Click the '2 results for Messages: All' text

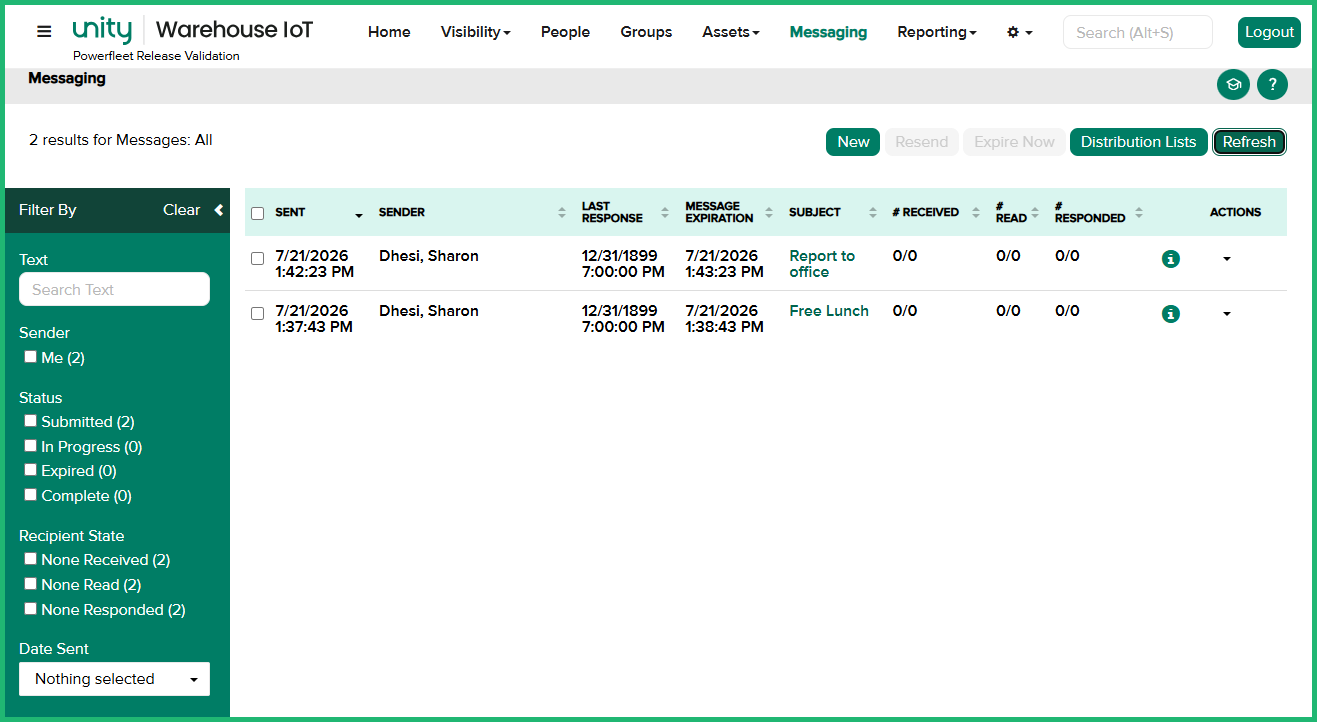coord(121,140)
